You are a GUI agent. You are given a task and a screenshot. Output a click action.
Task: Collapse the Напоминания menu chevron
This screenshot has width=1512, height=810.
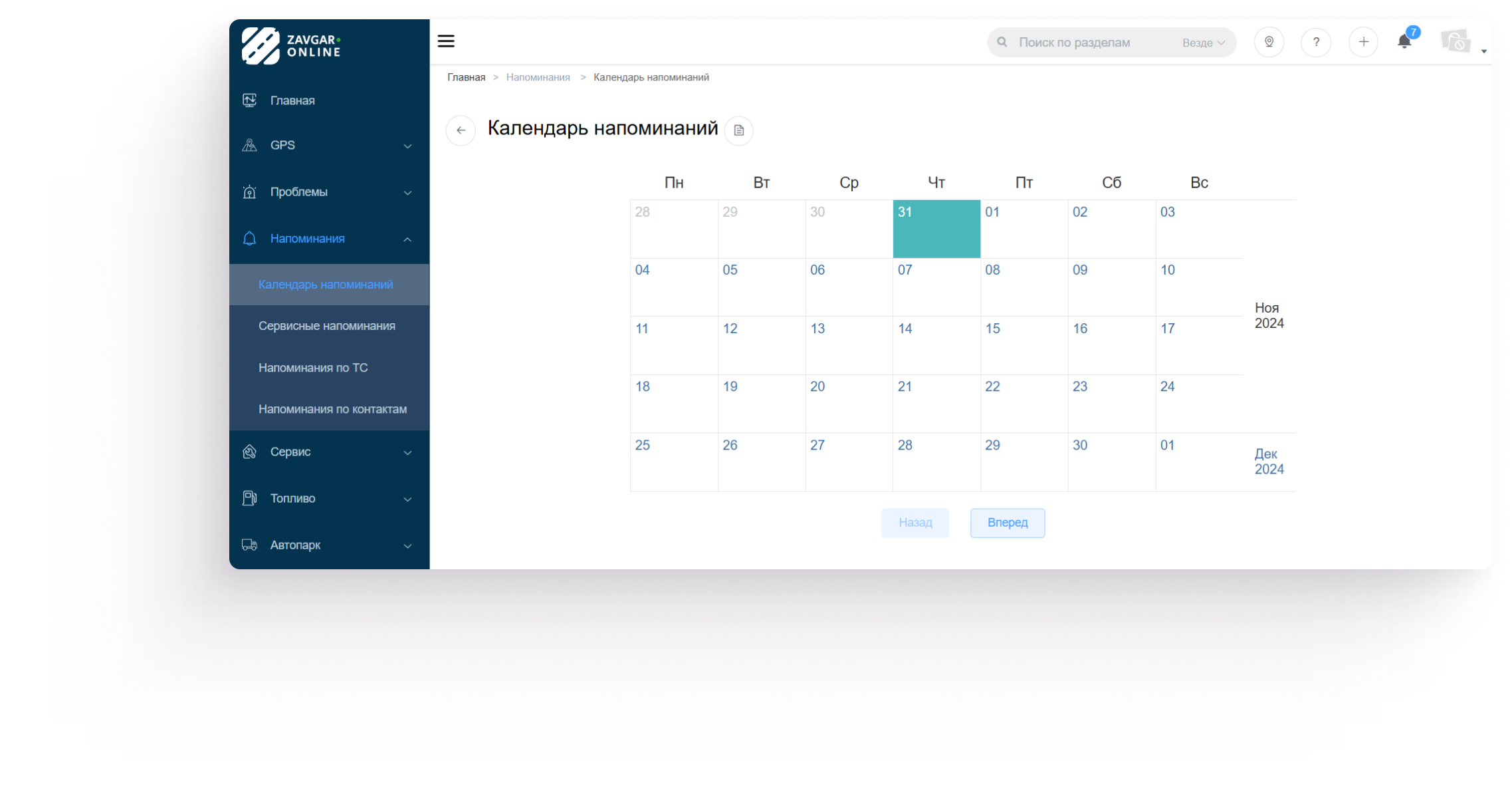407,239
